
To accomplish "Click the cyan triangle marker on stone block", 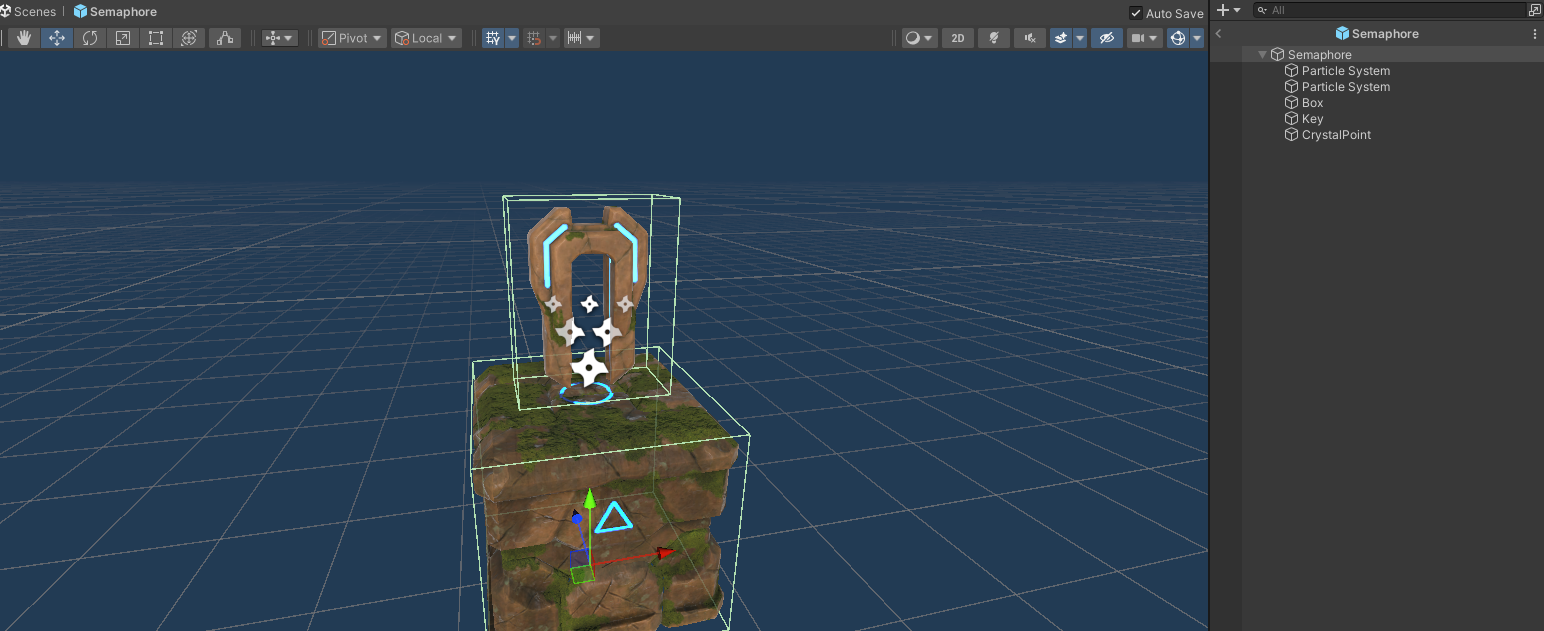I will [x=613, y=517].
